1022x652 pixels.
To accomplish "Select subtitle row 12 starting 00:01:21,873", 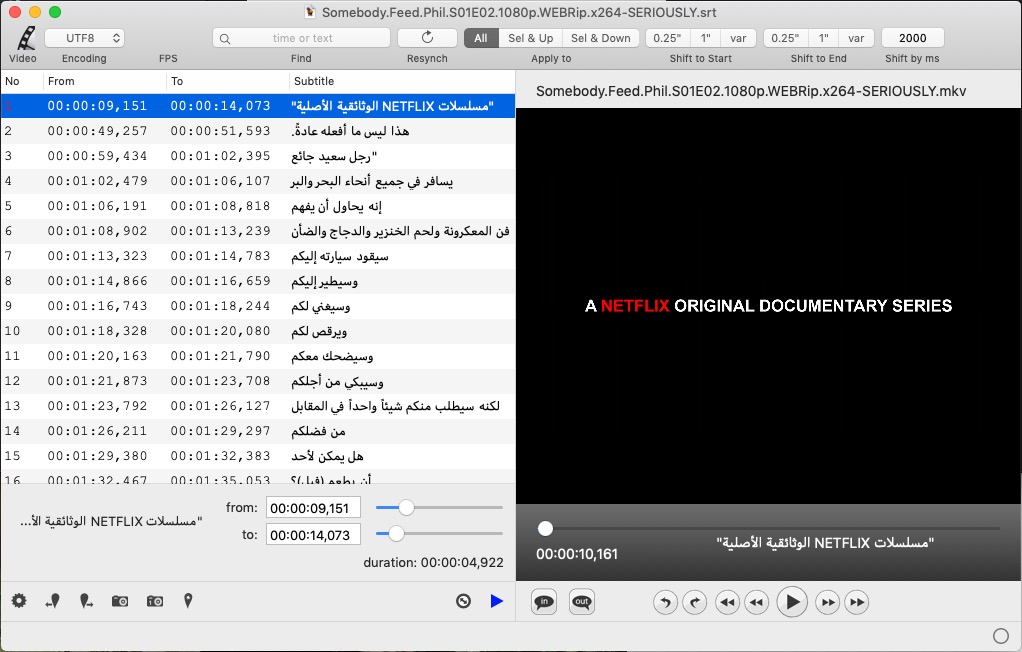I will pos(258,381).
